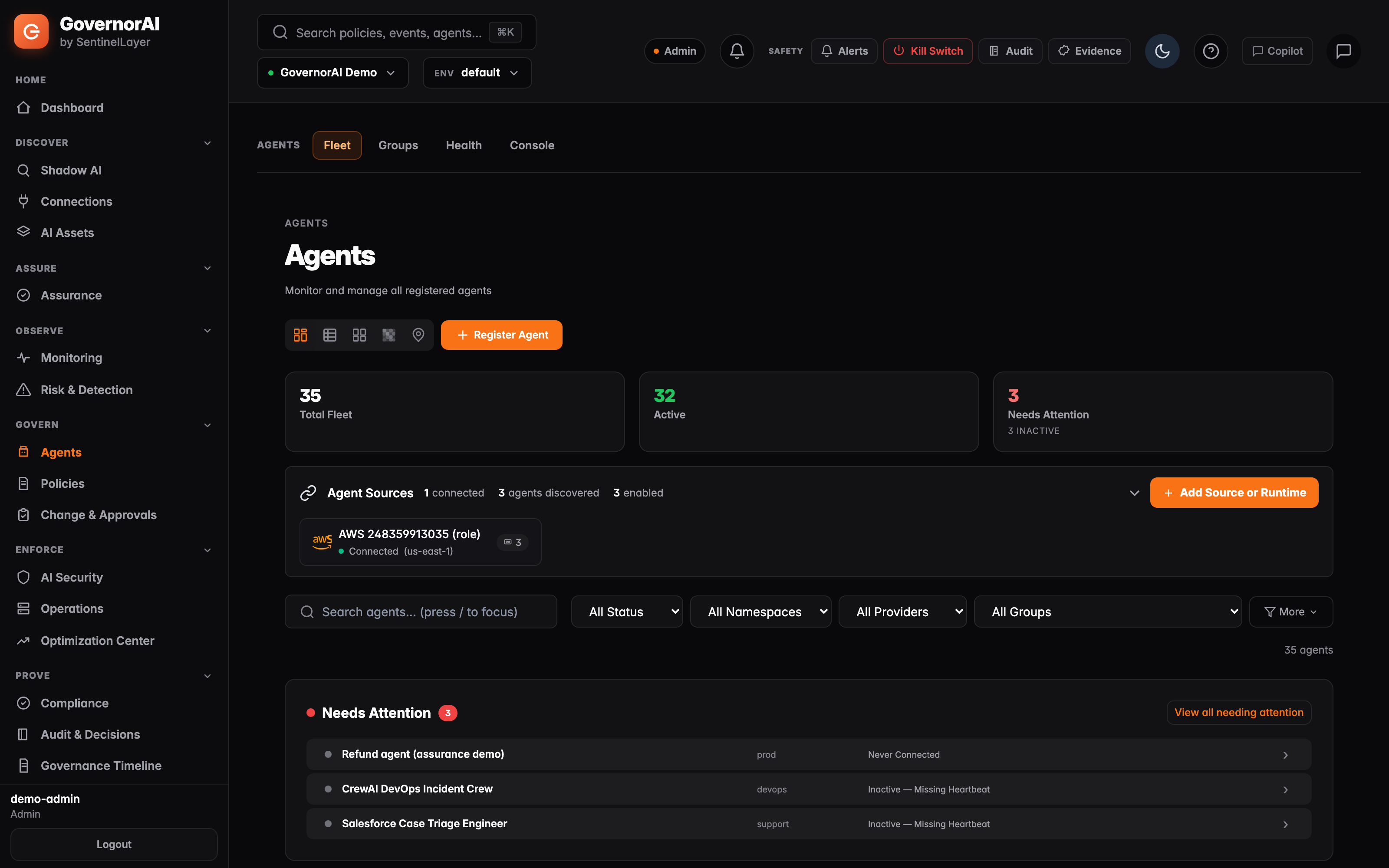Image resolution: width=1389 pixels, height=868 pixels.
Task: Activate the Kill Switch button
Action: click(928, 51)
